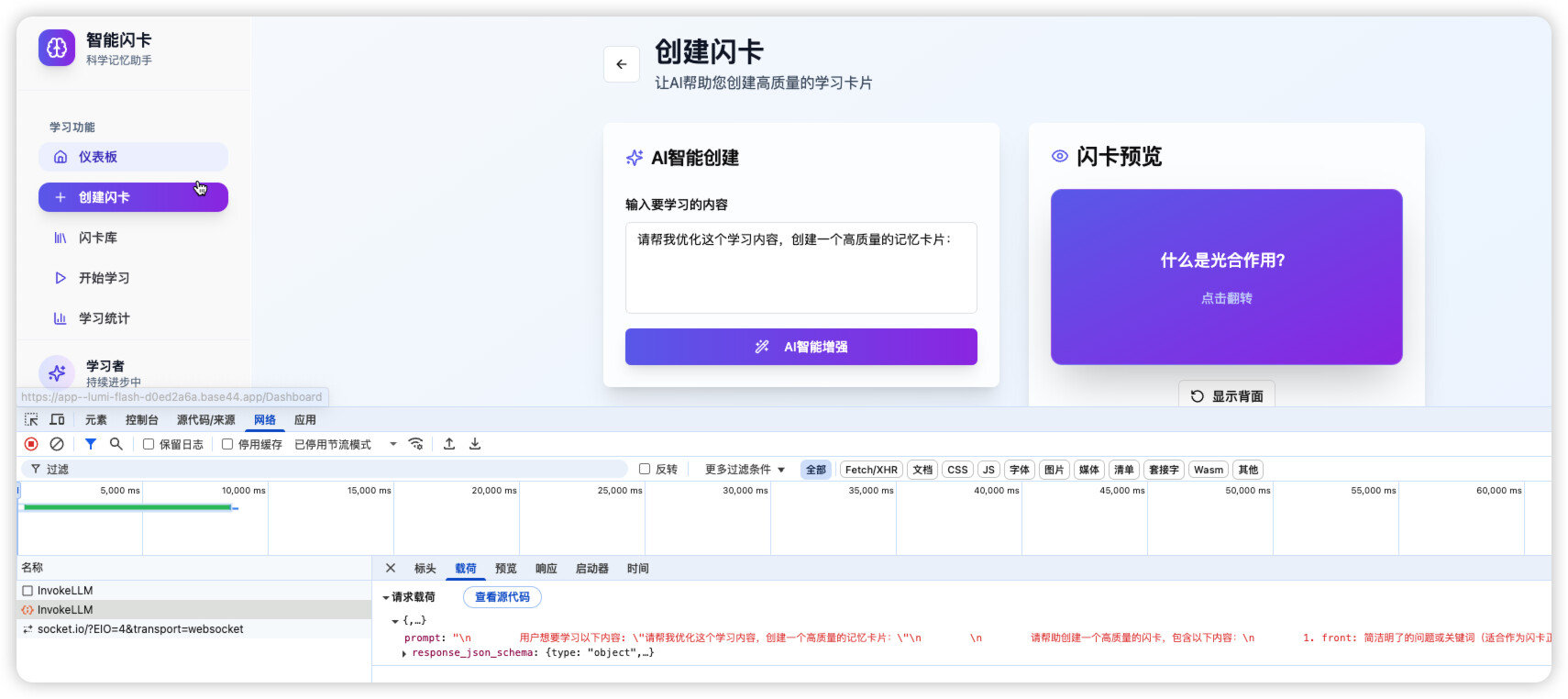Viewport: 1568px width, 699px height.
Task: Expand the 更多过滤条件 dropdown
Action: click(745, 470)
